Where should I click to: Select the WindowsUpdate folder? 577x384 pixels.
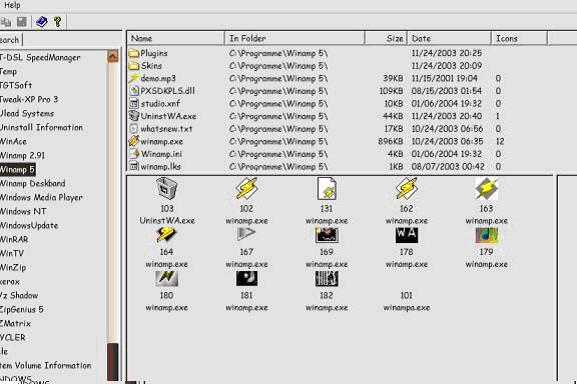pyautogui.click(x=29, y=225)
